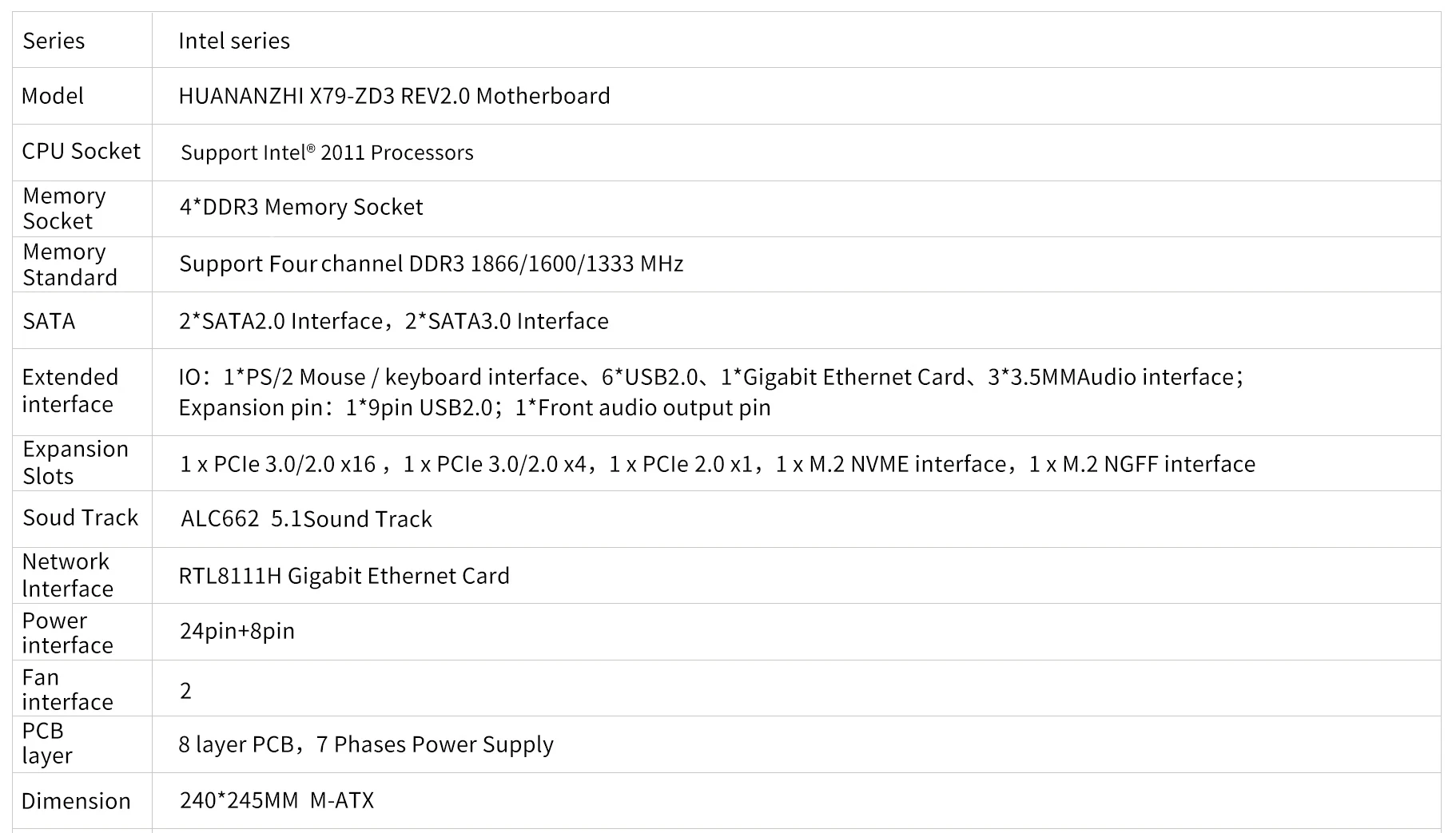Viewport: 1456px width, 833px height.
Task: Click the SATA2.0 and SATA3.0 interface text
Action: (394, 321)
